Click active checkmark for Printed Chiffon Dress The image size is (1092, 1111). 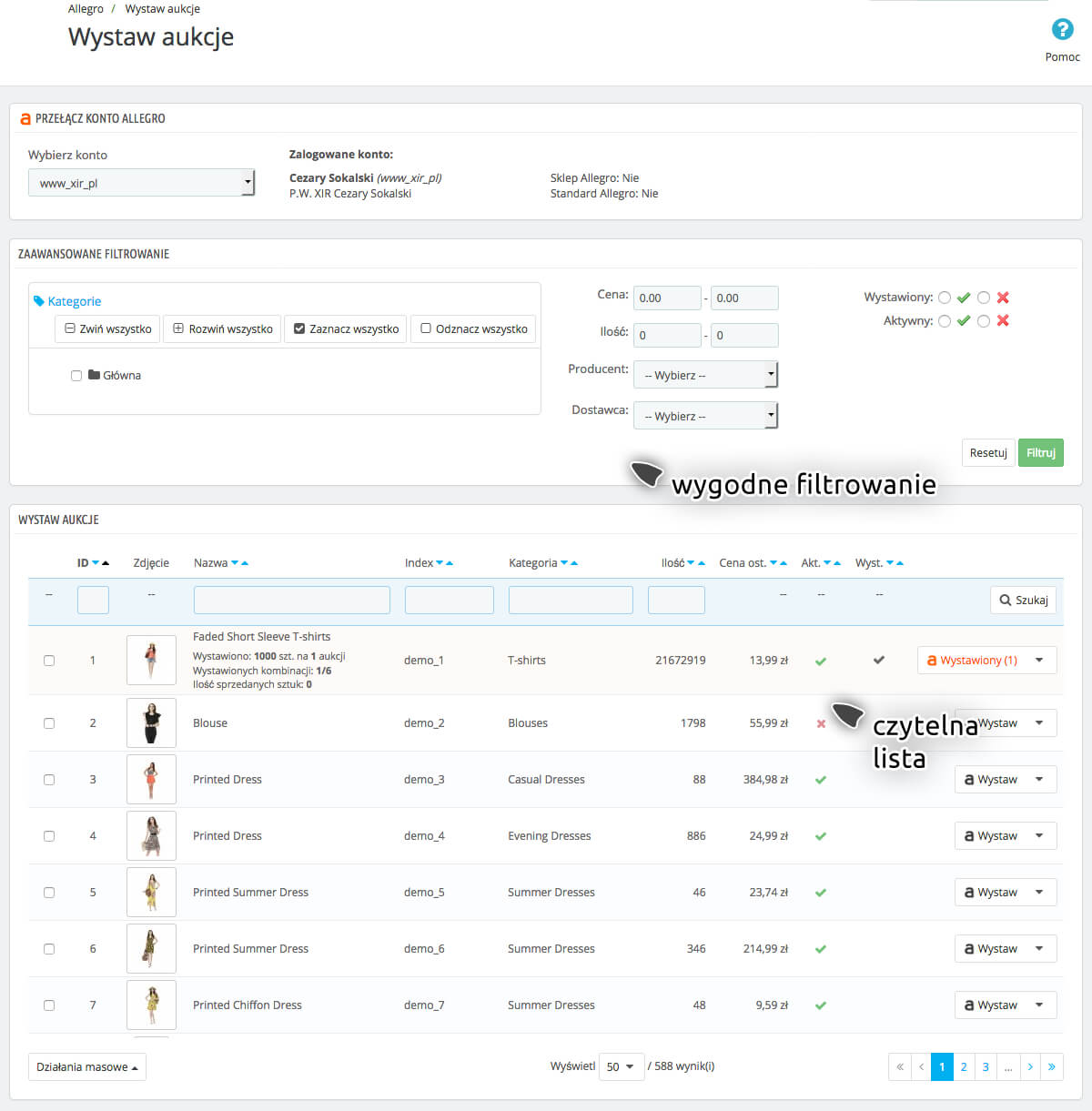[x=821, y=1006]
